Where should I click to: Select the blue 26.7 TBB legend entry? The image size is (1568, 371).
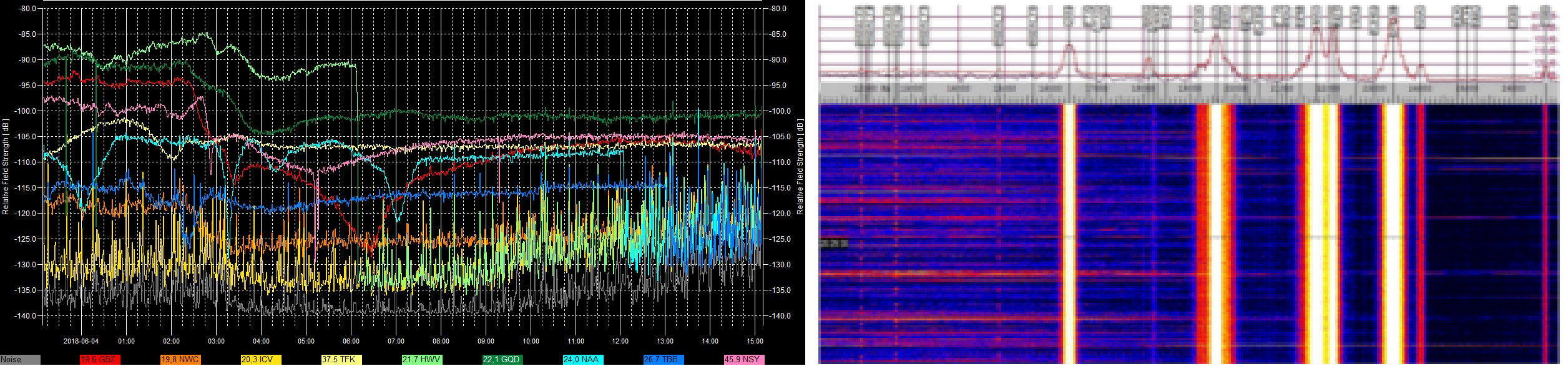(664, 360)
